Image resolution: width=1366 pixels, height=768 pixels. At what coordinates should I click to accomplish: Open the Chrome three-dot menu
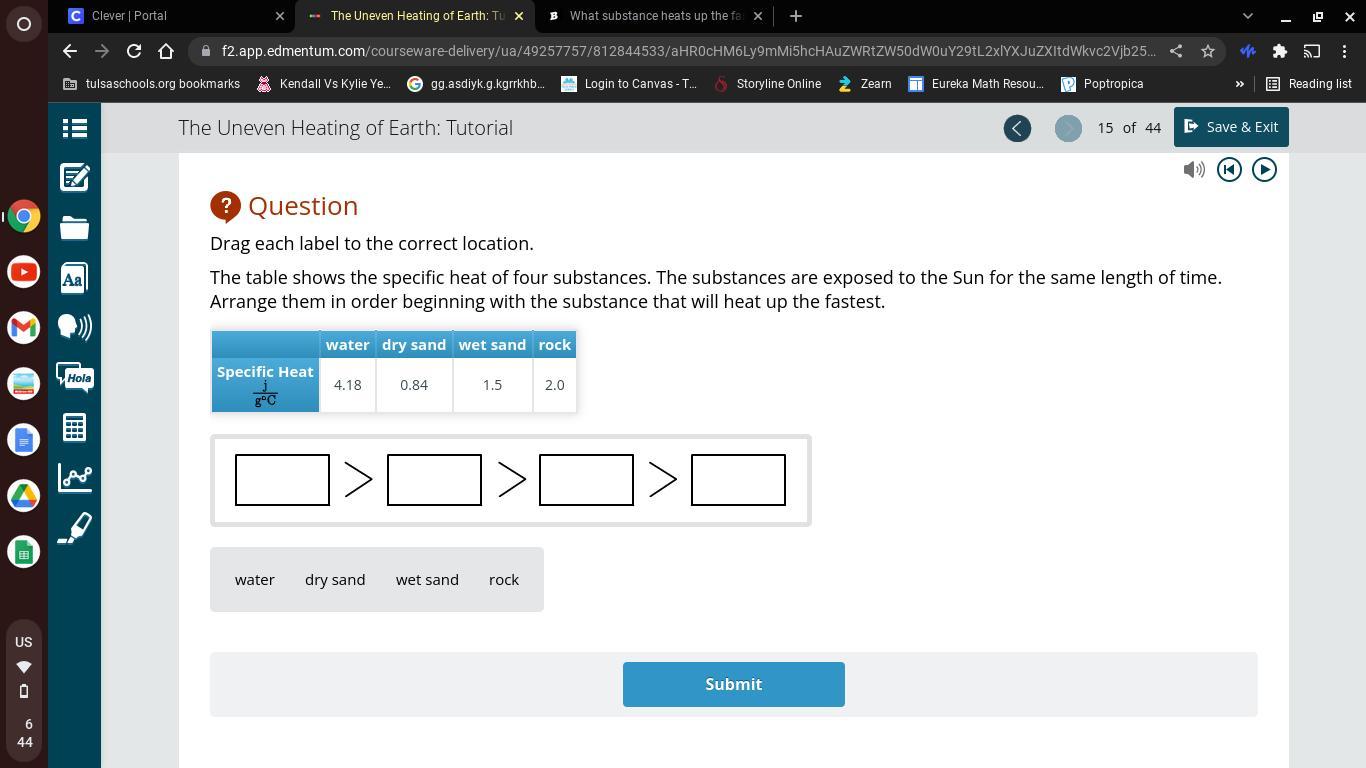[1344, 51]
